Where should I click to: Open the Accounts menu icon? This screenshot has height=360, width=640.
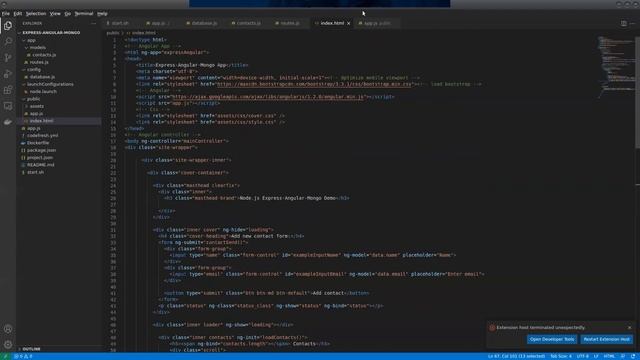[x=8, y=329]
